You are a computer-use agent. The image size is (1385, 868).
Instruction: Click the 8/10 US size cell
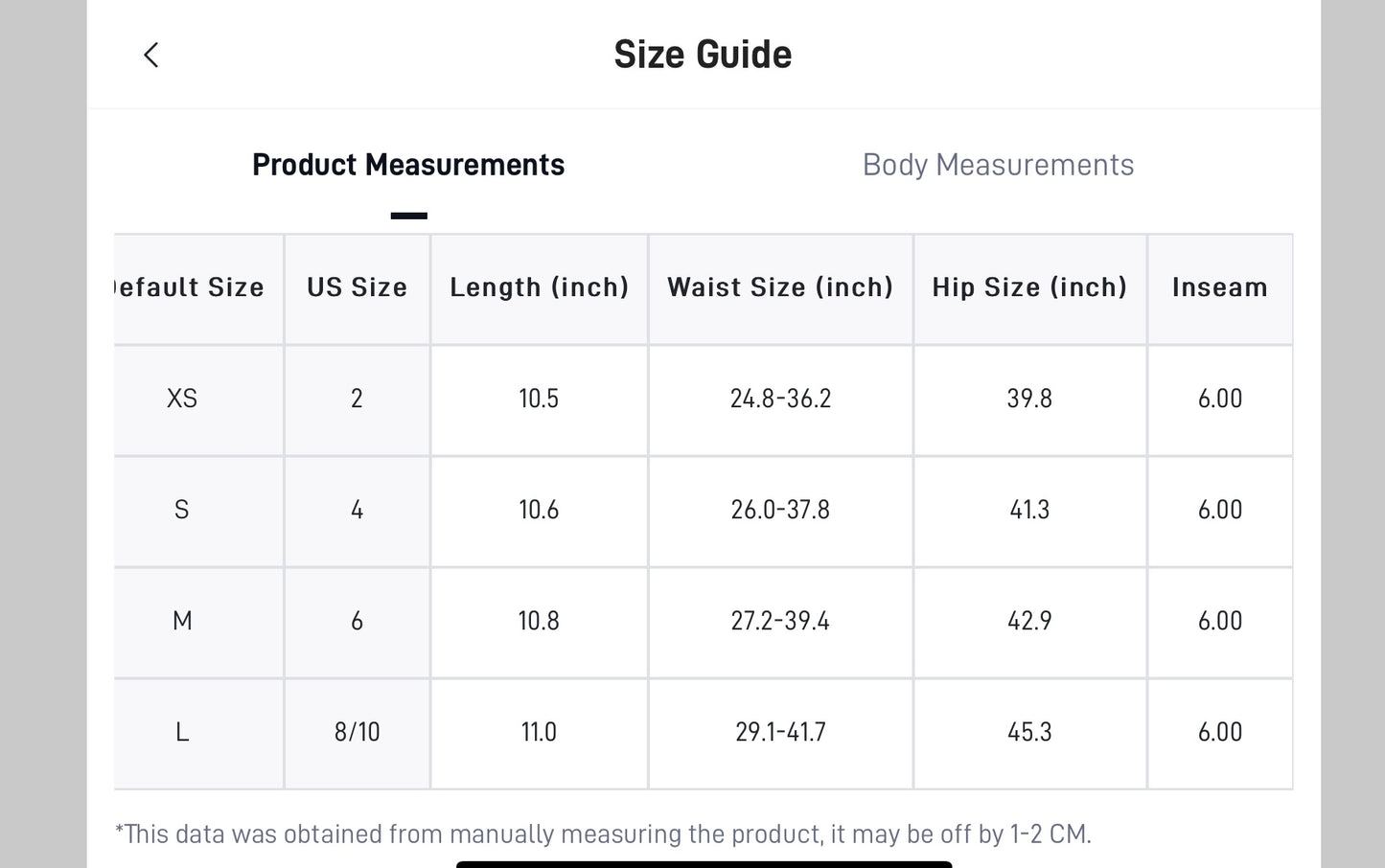pyautogui.click(x=357, y=732)
